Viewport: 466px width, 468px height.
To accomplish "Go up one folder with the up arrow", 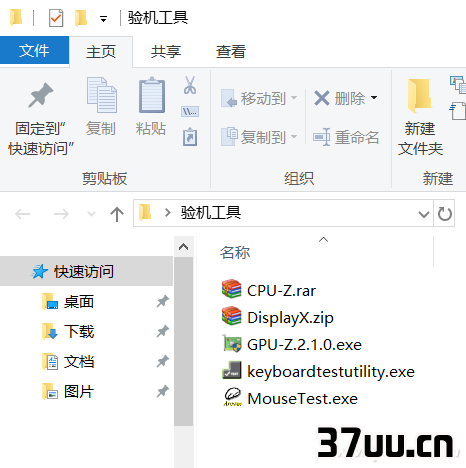I will pyautogui.click(x=117, y=214).
